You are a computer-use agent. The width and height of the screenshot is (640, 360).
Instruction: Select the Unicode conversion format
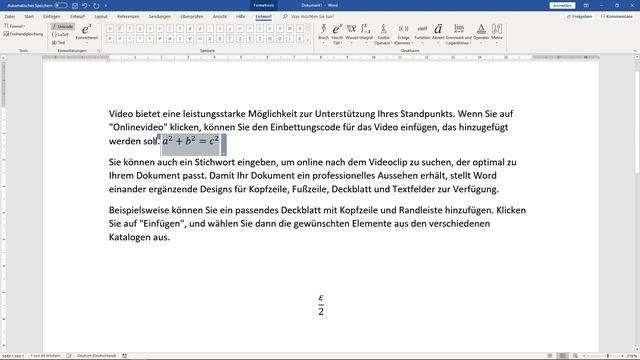[62, 27]
